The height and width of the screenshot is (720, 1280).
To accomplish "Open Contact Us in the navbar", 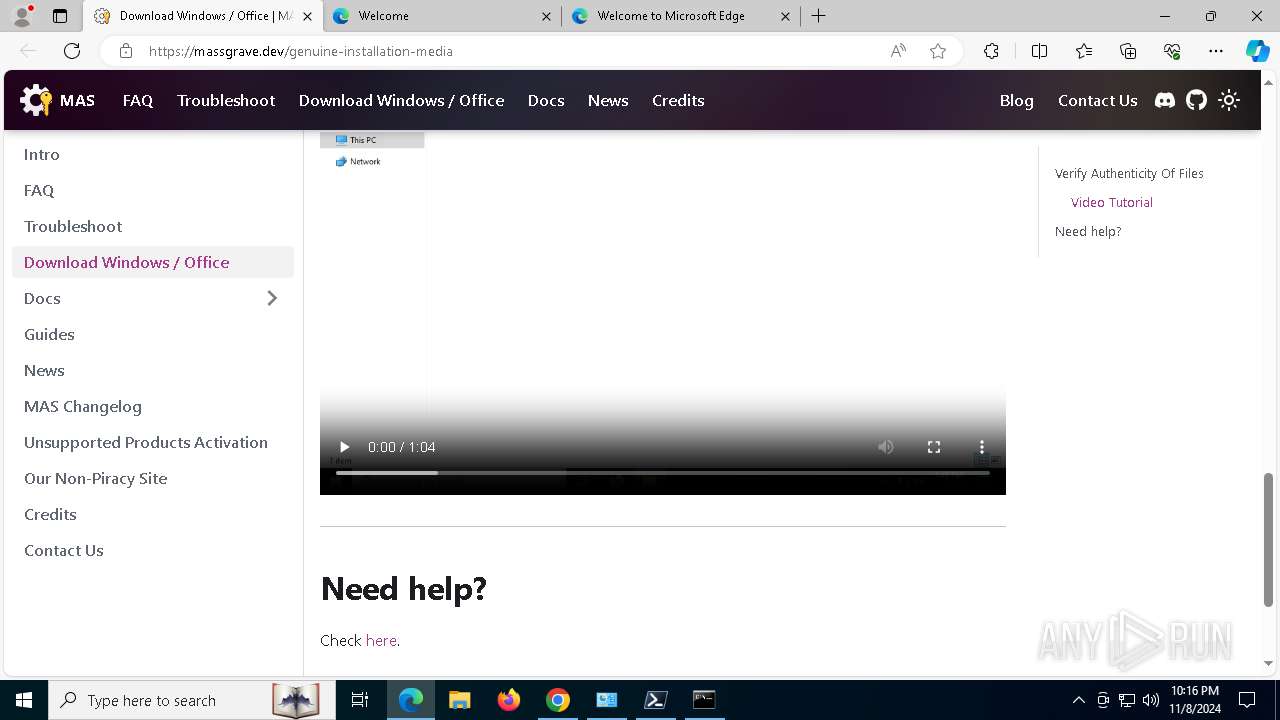I will (1097, 100).
